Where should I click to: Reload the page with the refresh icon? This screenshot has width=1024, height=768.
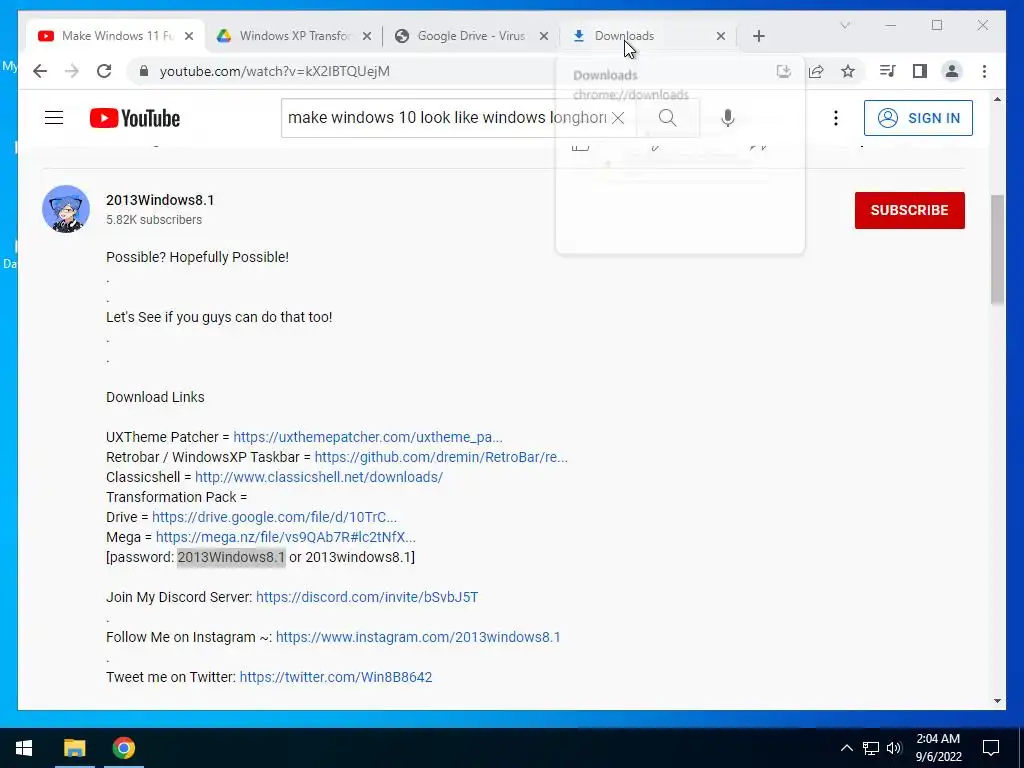coord(104,71)
